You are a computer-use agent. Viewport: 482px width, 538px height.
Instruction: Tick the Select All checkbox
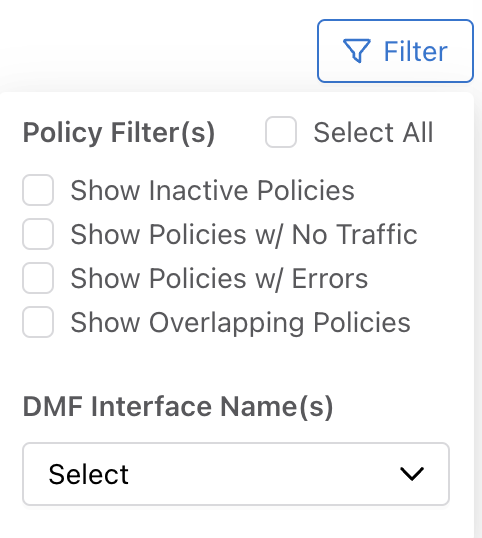[281, 132]
